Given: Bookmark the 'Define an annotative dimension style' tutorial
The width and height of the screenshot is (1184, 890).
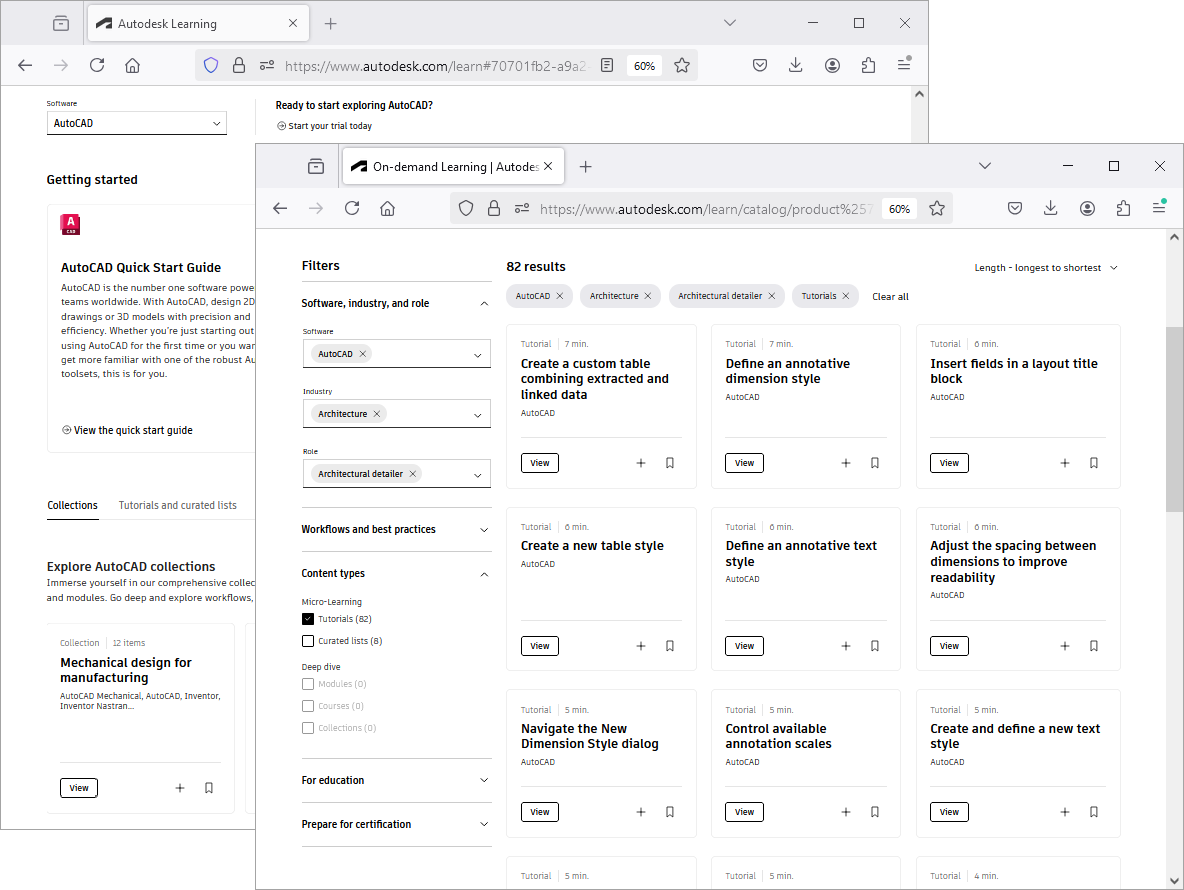Looking at the screenshot, I should (875, 463).
